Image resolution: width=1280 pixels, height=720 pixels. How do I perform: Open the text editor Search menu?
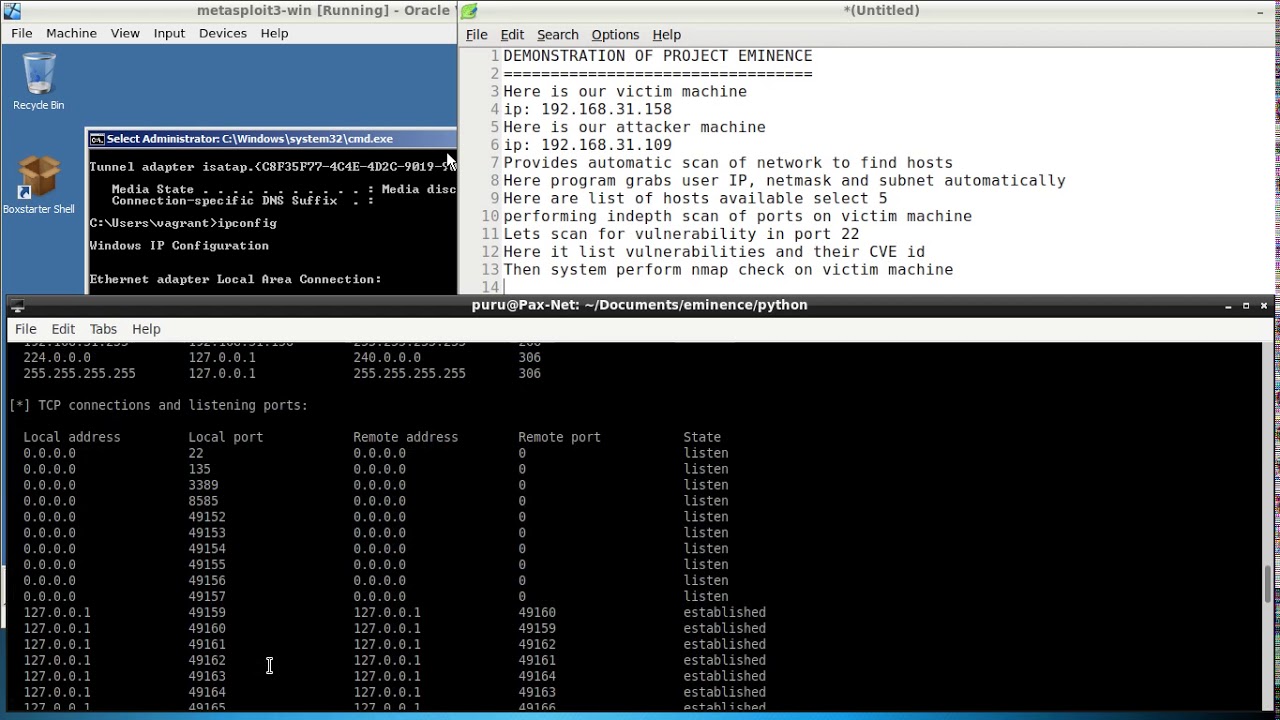click(x=557, y=34)
